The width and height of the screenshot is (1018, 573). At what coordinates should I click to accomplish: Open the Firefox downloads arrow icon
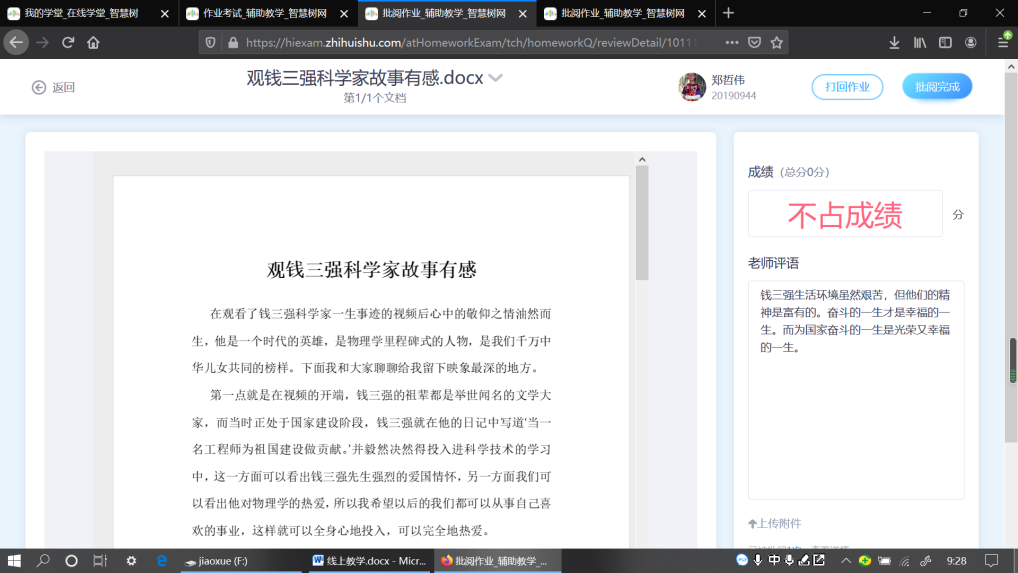tap(894, 43)
